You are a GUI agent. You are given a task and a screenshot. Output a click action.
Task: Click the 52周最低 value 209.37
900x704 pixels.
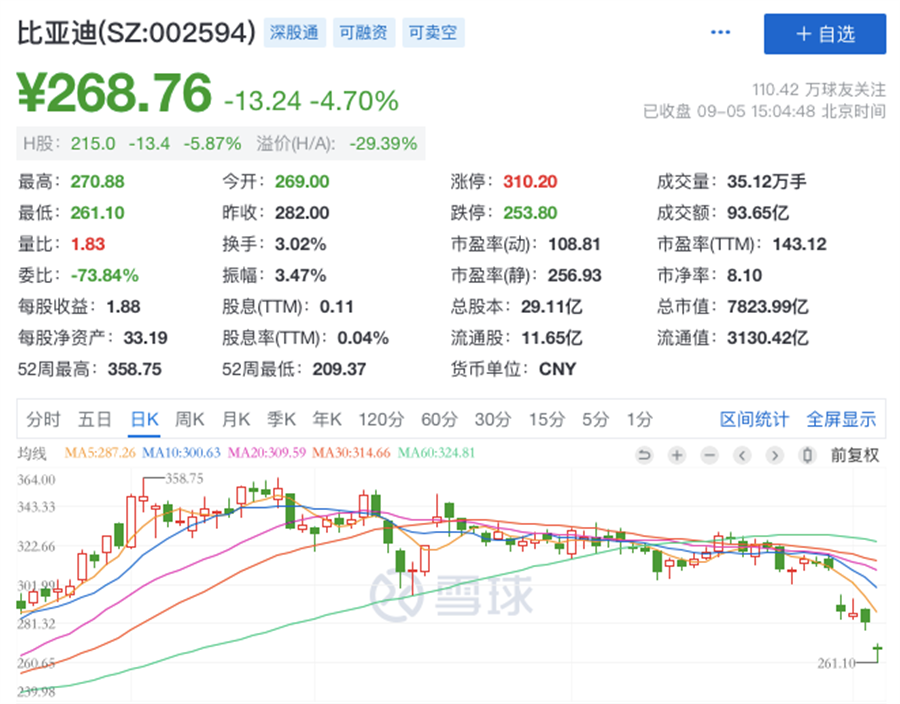pyautogui.click(x=339, y=369)
